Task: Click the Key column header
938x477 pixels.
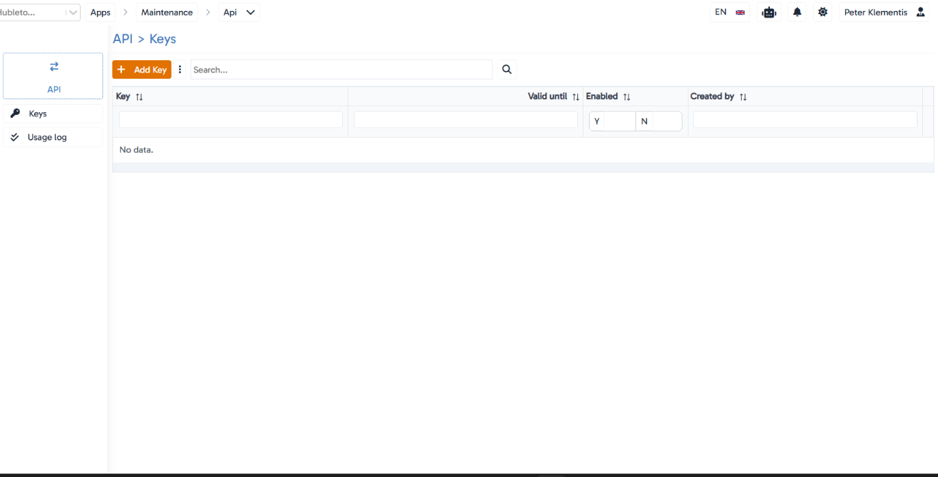Action: [230, 96]
